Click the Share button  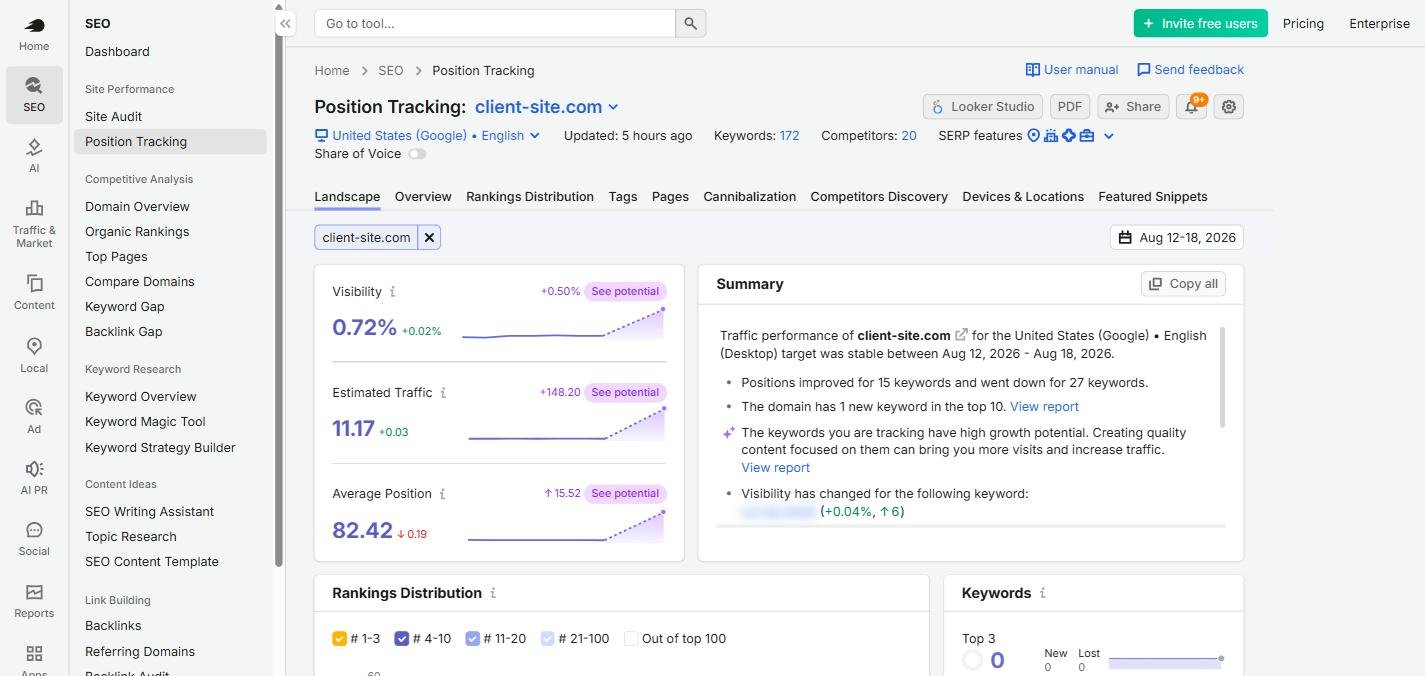pos(1133,106)
